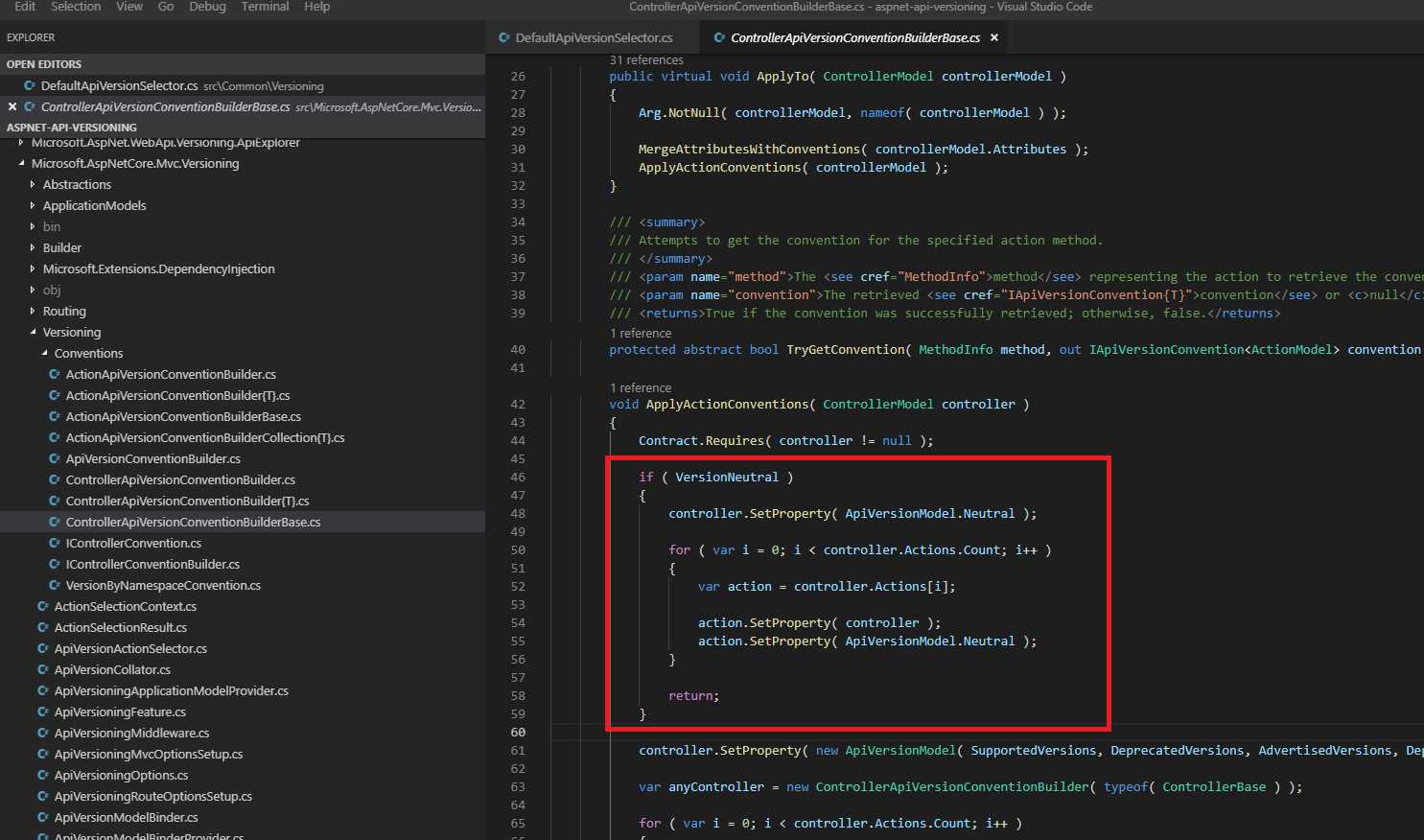Collapse Microsoft.AspNetCore.Mvc.Versioning folder arrow

21,163
